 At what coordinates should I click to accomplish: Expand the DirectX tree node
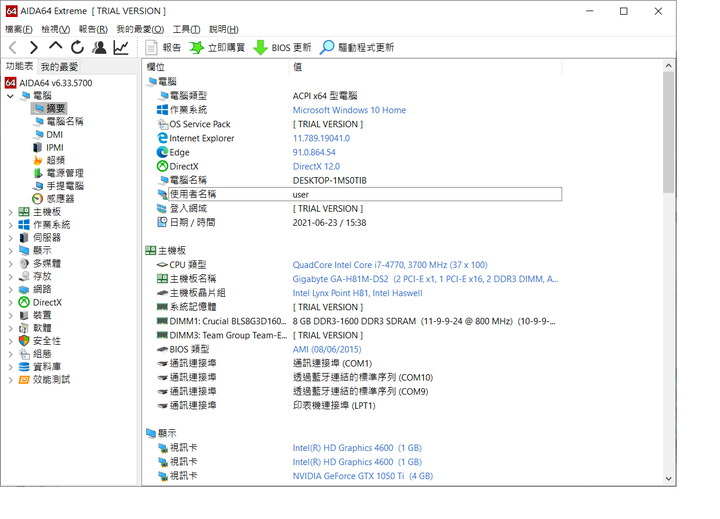coord(11,302)
